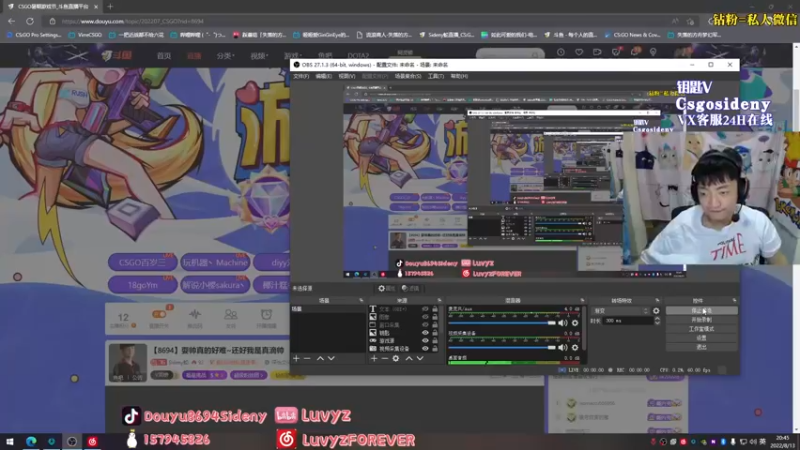The height and width of the screenshot is (450, 800).
Task: Hide the 视频采集设备 source
Action: [x=425, y=348]
